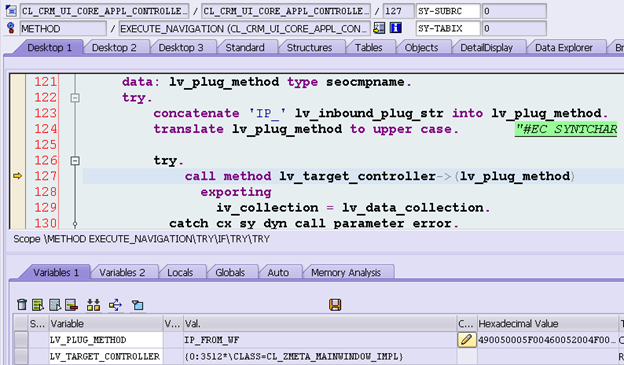The height and width of the screenshot is (365, 624).
Task: Click the Val. column header
Action: pyautogui.click(x=320, y=324)
